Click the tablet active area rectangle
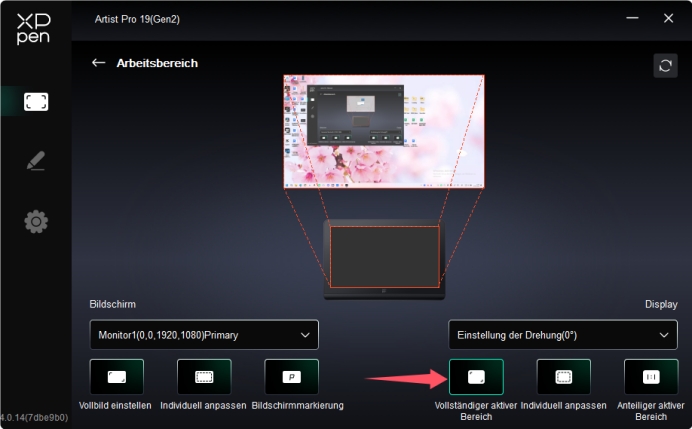The height and width of the screenshot is (429, 692). pyautogui.click(x=384, y=256)
